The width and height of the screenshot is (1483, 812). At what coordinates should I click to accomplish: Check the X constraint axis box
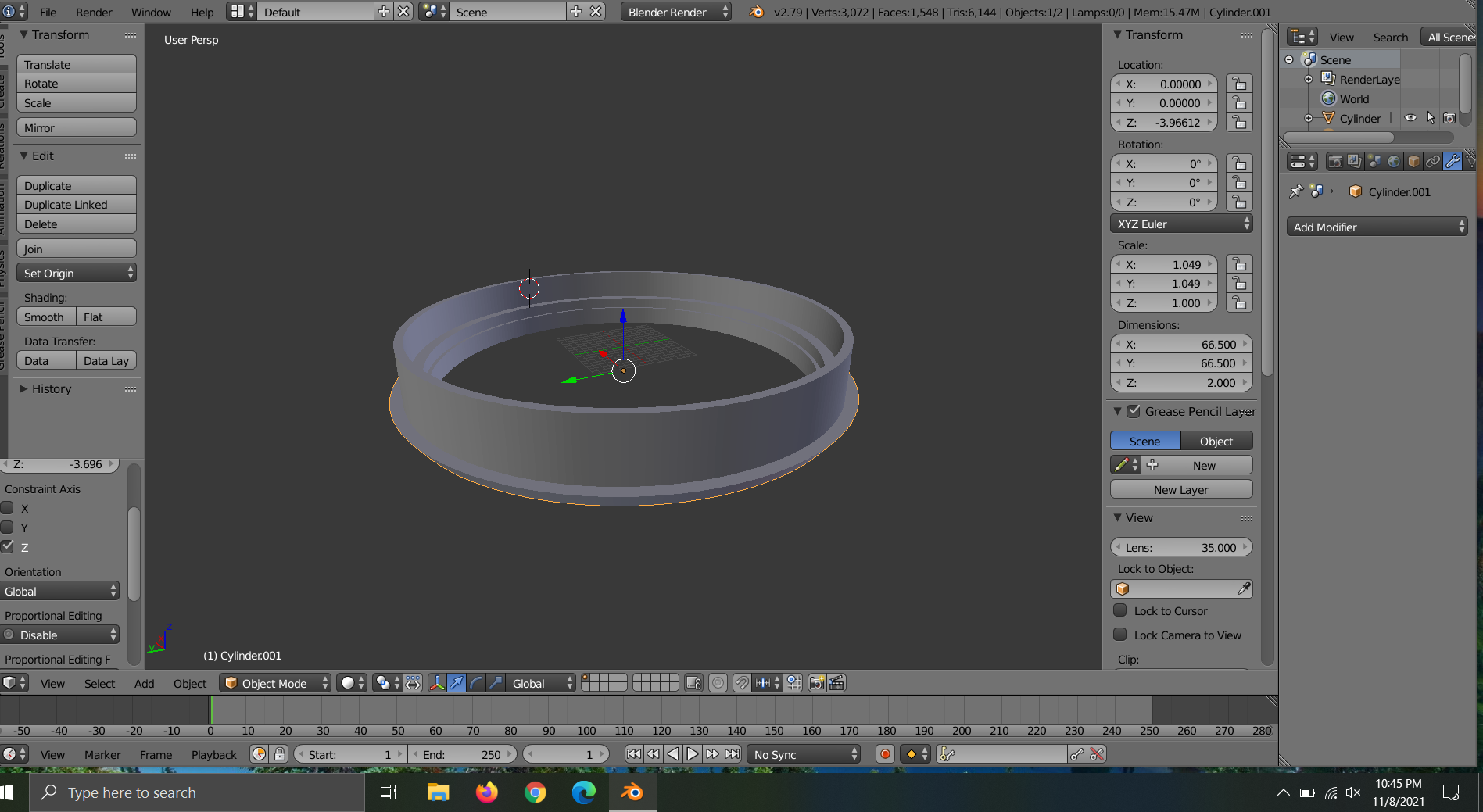point(8,508)
